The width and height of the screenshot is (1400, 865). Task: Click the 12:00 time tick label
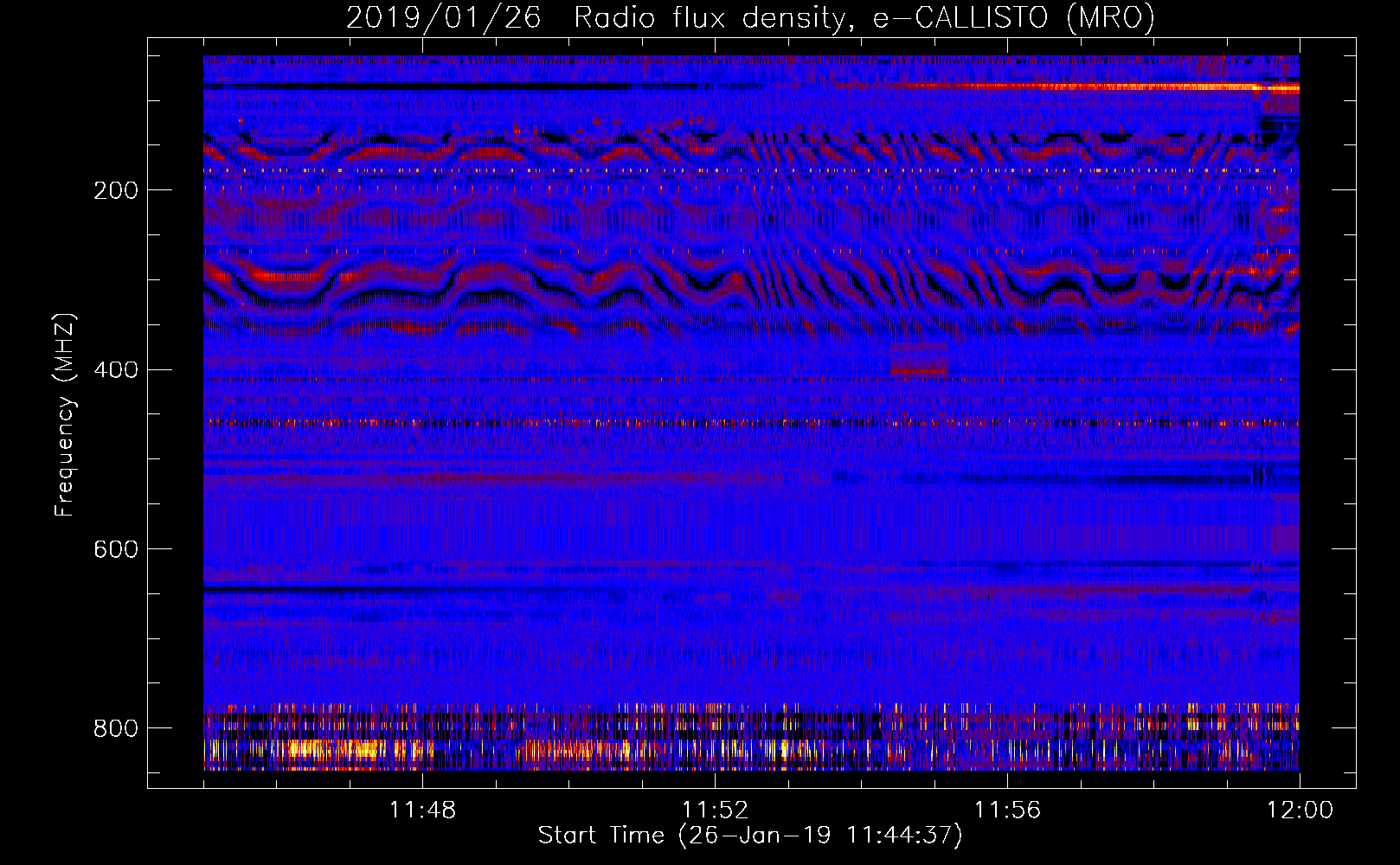(1300, 811)
